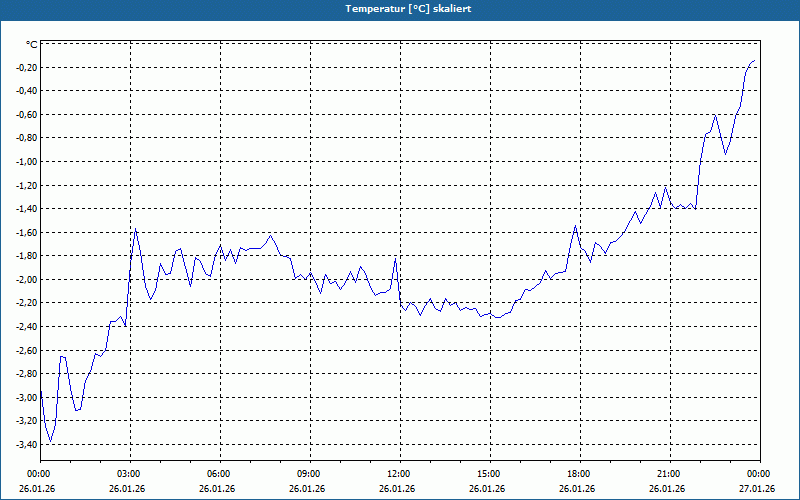The image size is (800, 500).
Task: Click the 27.01.26 date label
Action: [757, 489]
